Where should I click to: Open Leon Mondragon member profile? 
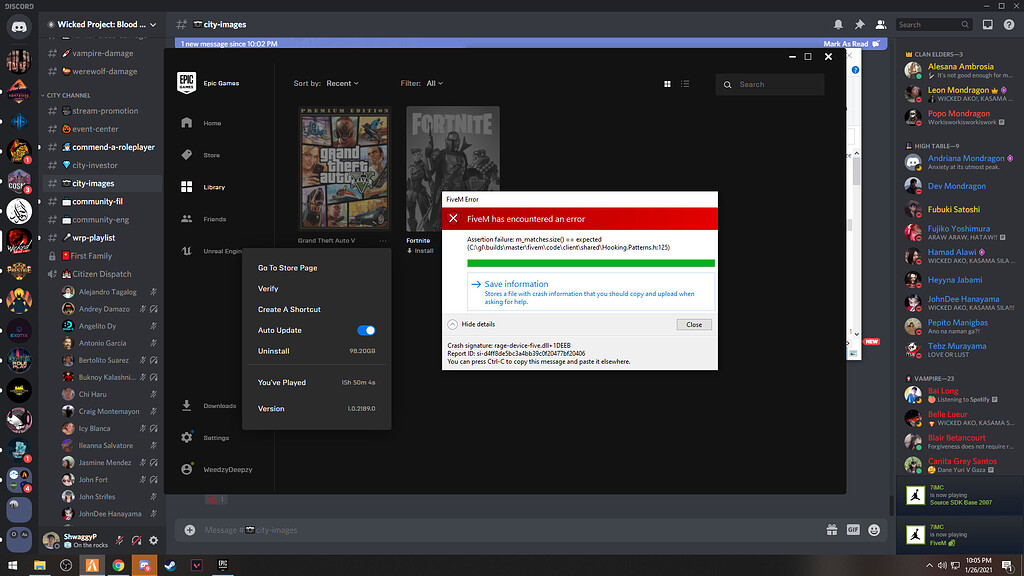tap(960, 94)
